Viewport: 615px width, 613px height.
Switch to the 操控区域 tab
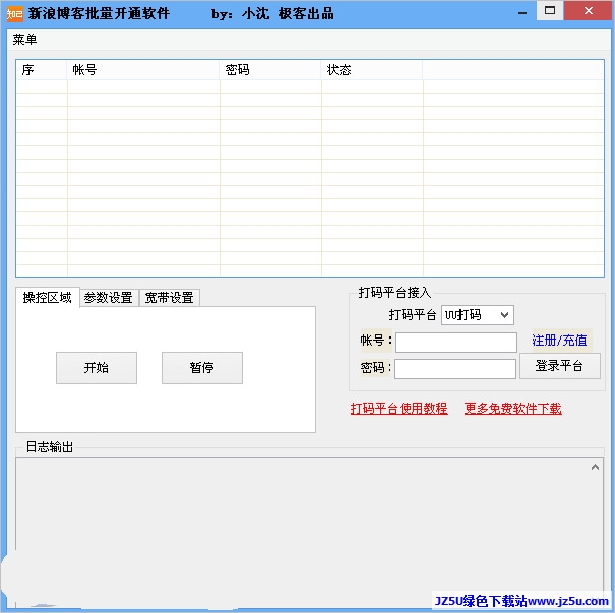pyautogui.click(x=47, y=298)
